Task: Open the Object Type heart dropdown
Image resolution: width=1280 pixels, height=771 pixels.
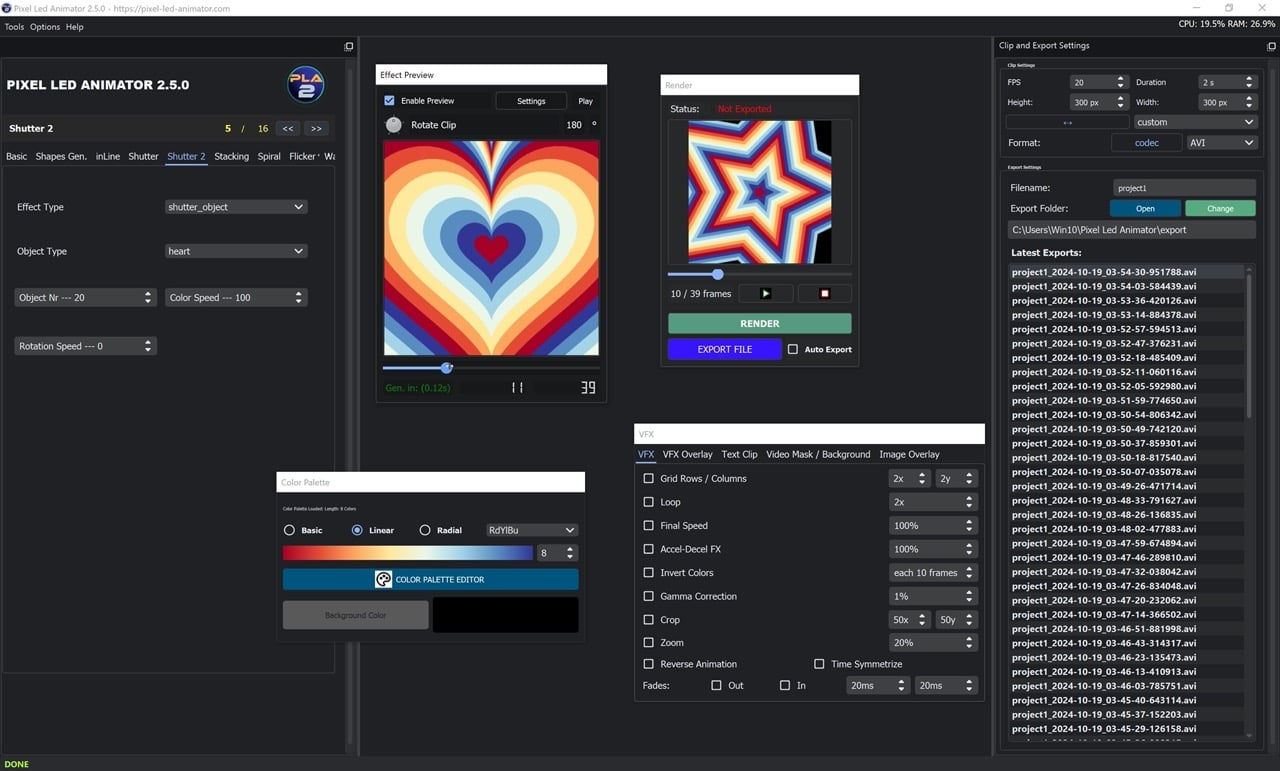Action: coord(236,251)
